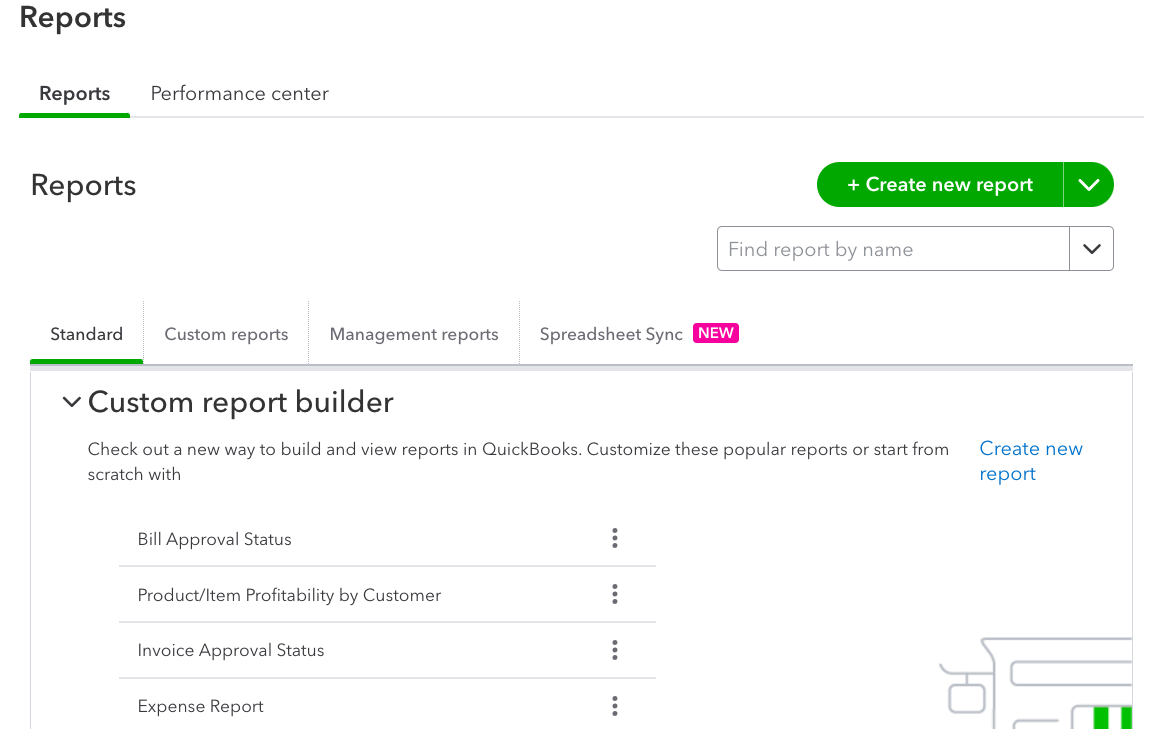The width and height of the screenshot is (1153, 729).
Task: Open the Custom reports tab
Action: 226,335
